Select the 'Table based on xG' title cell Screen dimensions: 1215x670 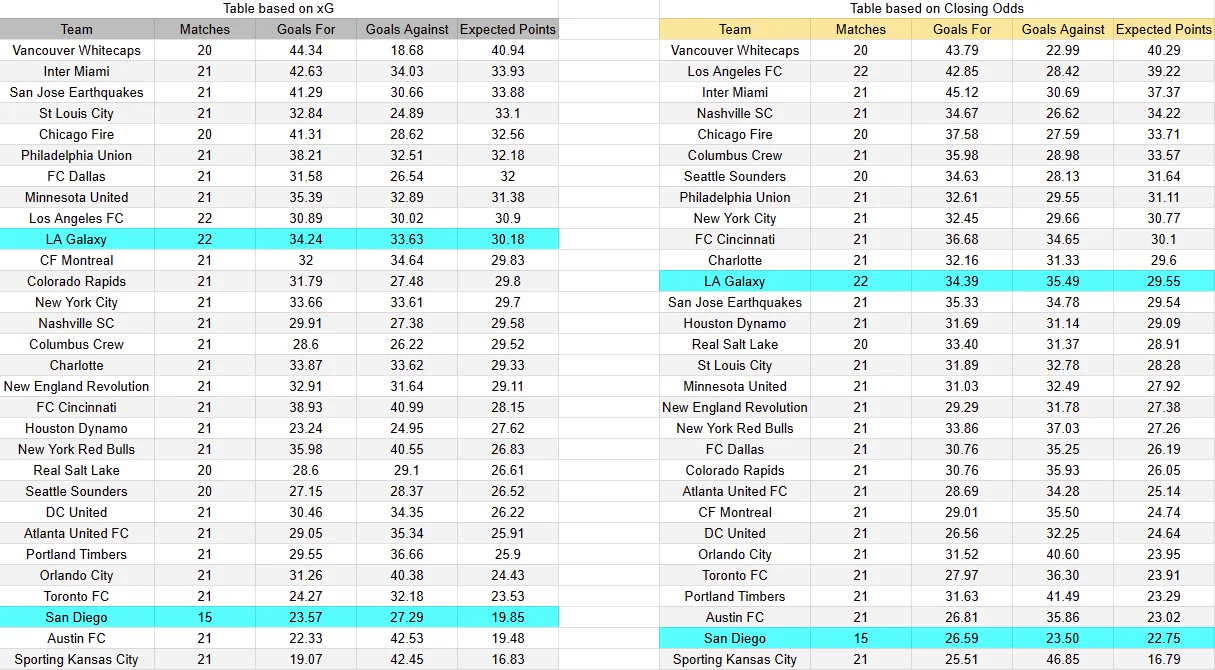(x=279, y=8)
